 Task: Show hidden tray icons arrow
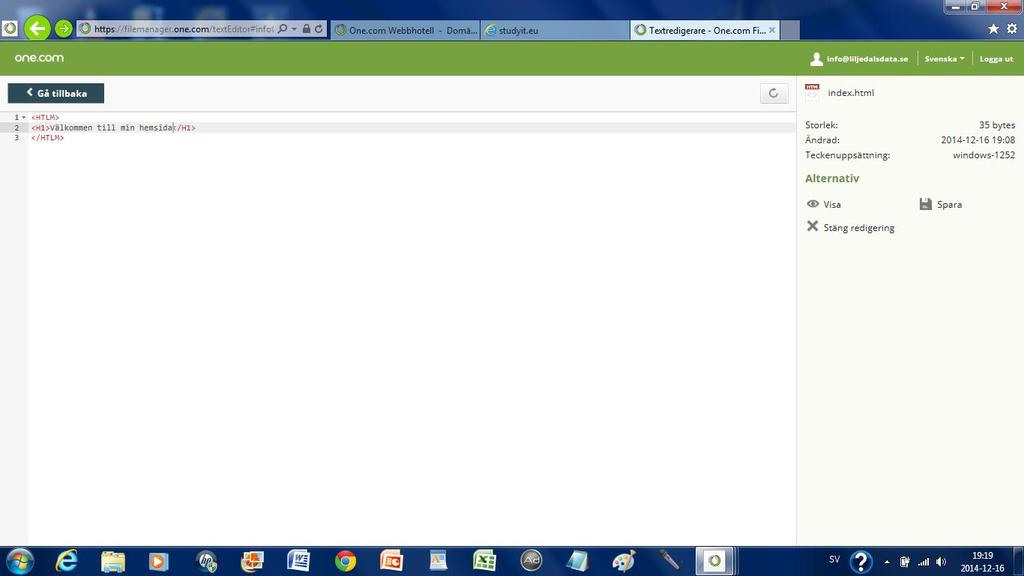tap(887, 562)
